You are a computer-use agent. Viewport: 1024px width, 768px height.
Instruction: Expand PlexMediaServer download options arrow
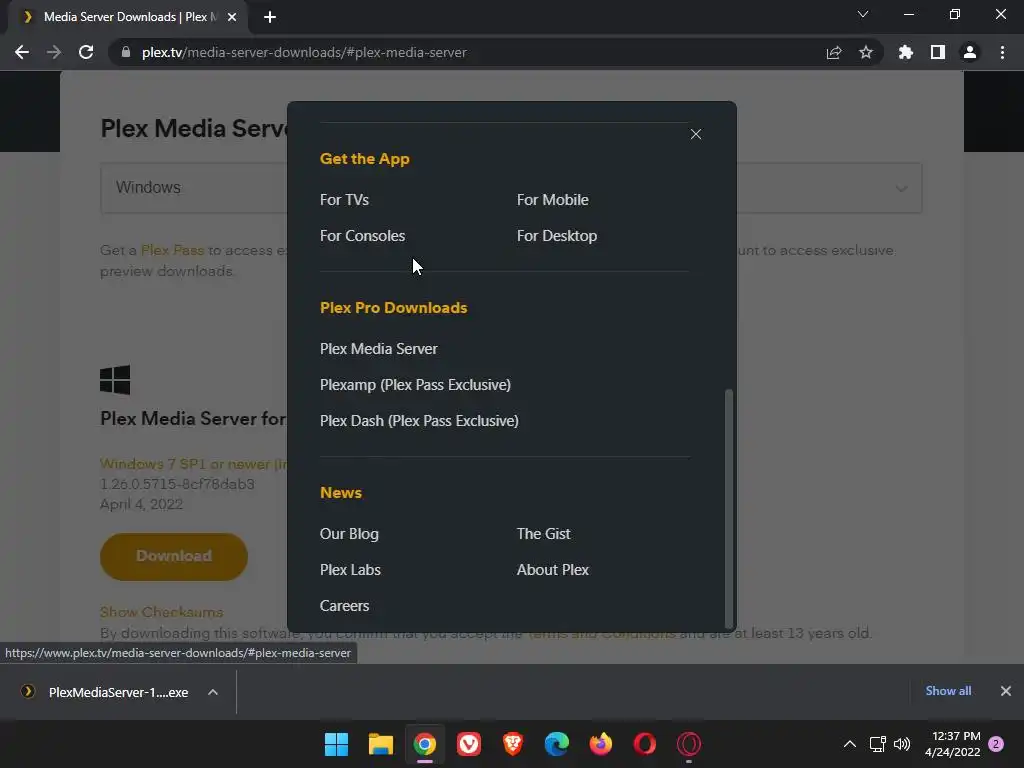pyautogui.click(x=213, y=692)
